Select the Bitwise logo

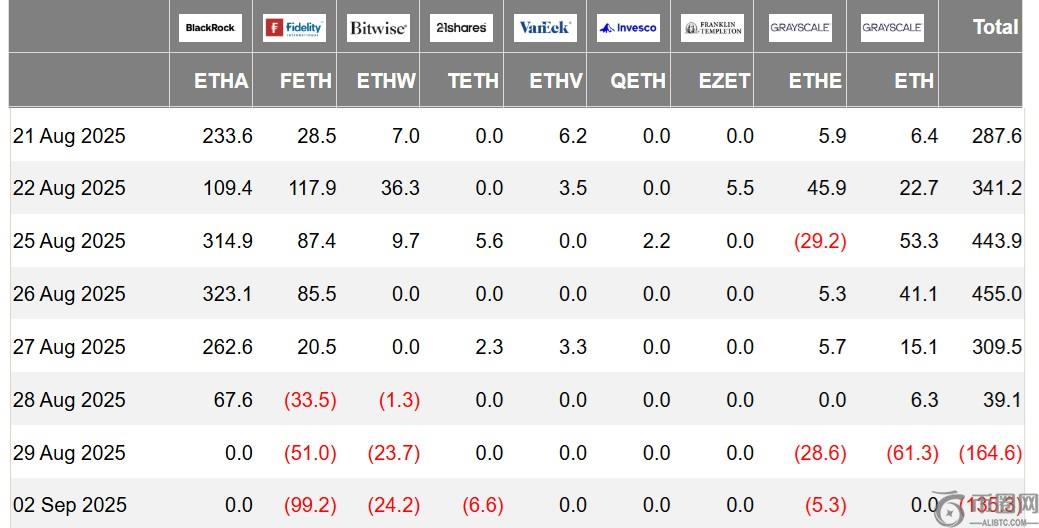378,28
